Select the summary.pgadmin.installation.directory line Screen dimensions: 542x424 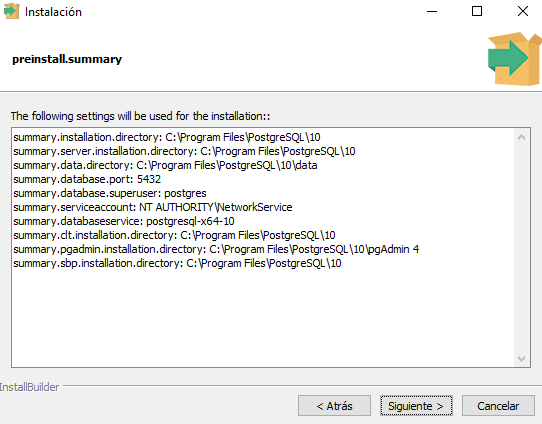(216, 249)
